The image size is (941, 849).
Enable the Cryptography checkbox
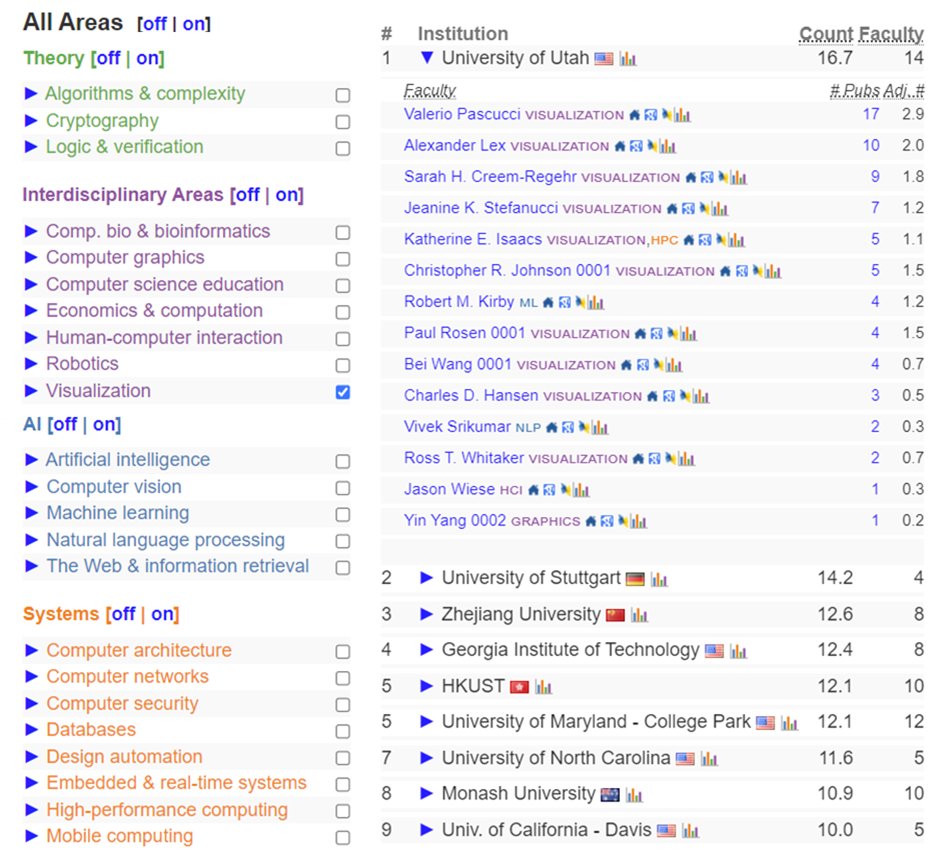tap(343, 122)
